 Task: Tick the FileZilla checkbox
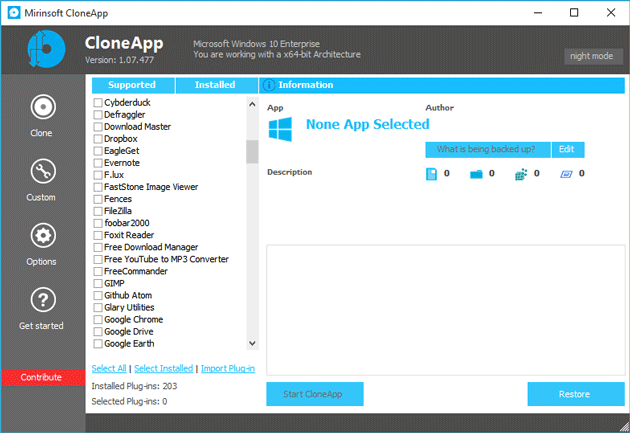98,211
